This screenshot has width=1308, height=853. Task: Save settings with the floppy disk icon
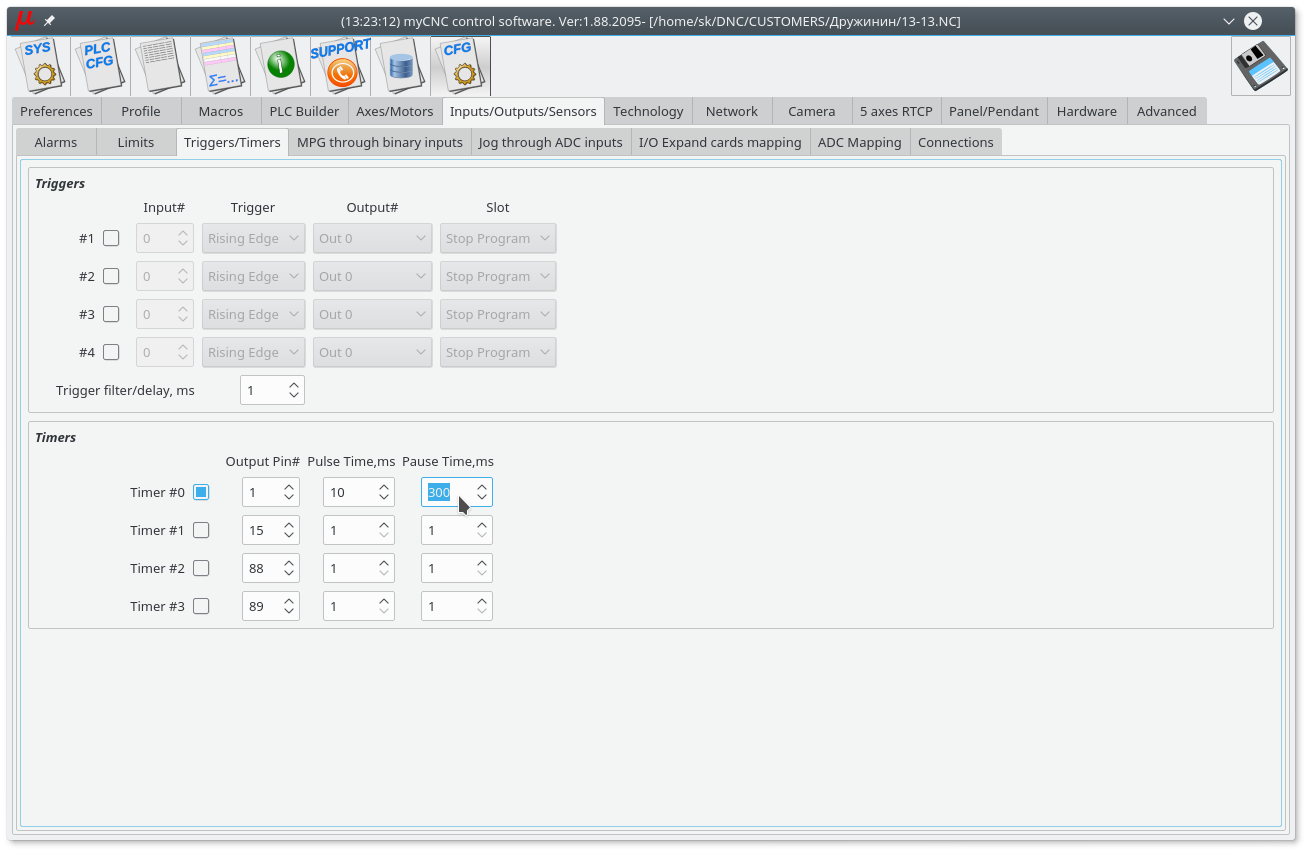click(x=1261, y=67)
